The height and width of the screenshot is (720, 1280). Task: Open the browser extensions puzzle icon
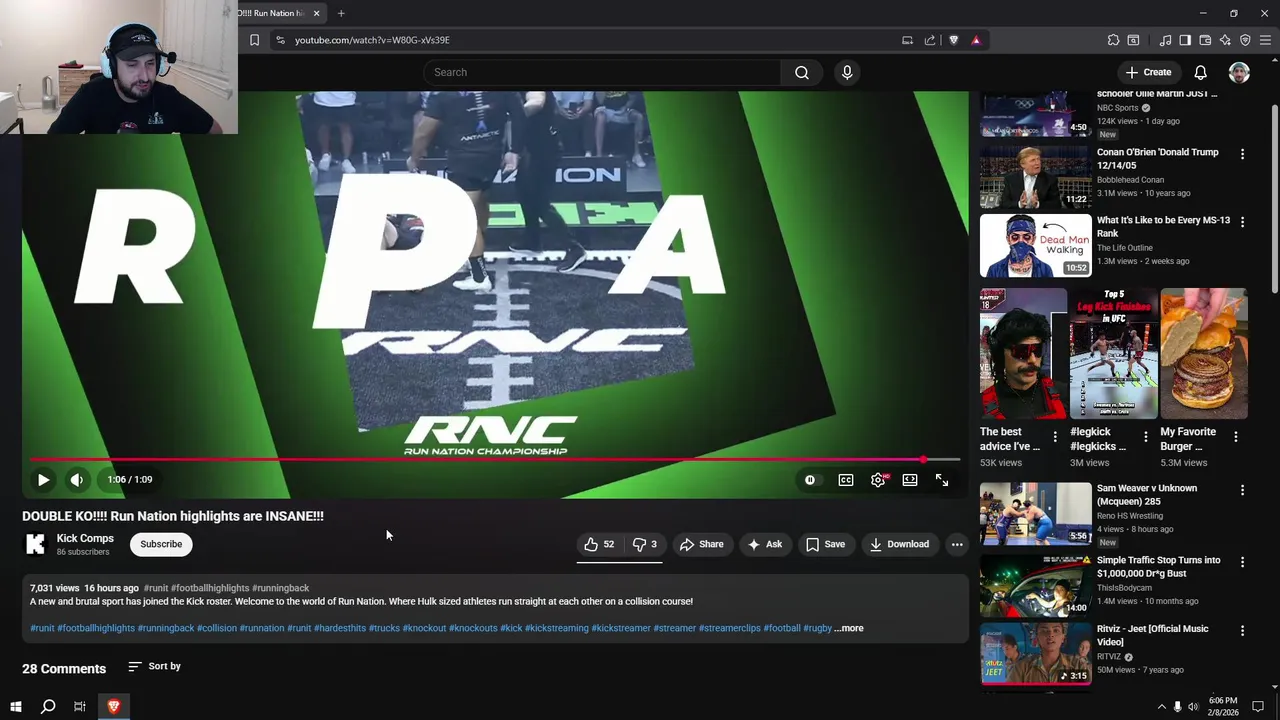pos(1113,40)
